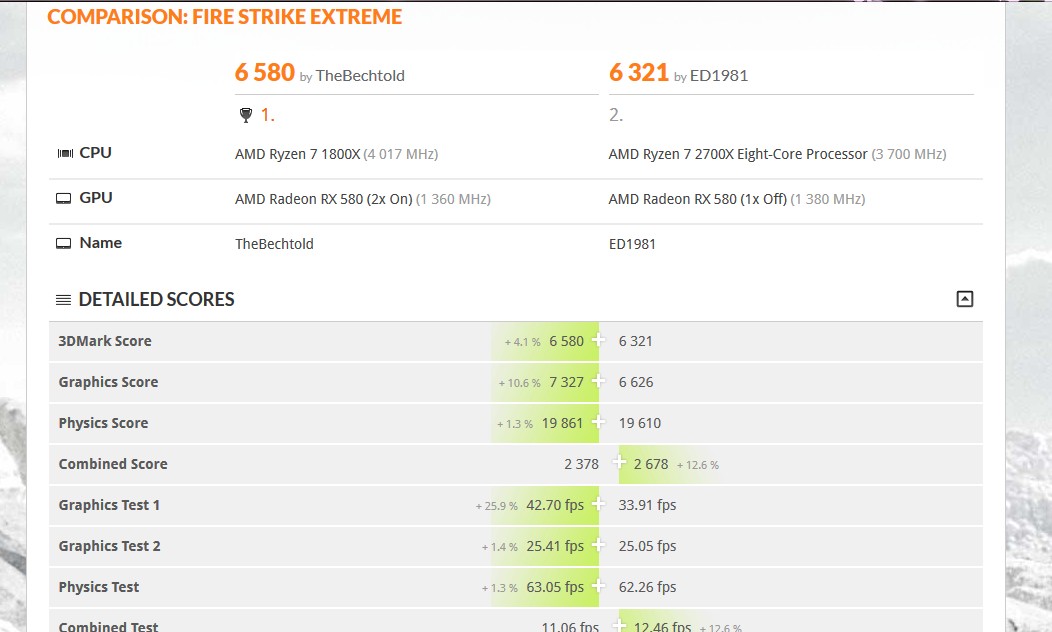
Task: Click the plus marker in Combined Score row
Action: click(619, 462)
